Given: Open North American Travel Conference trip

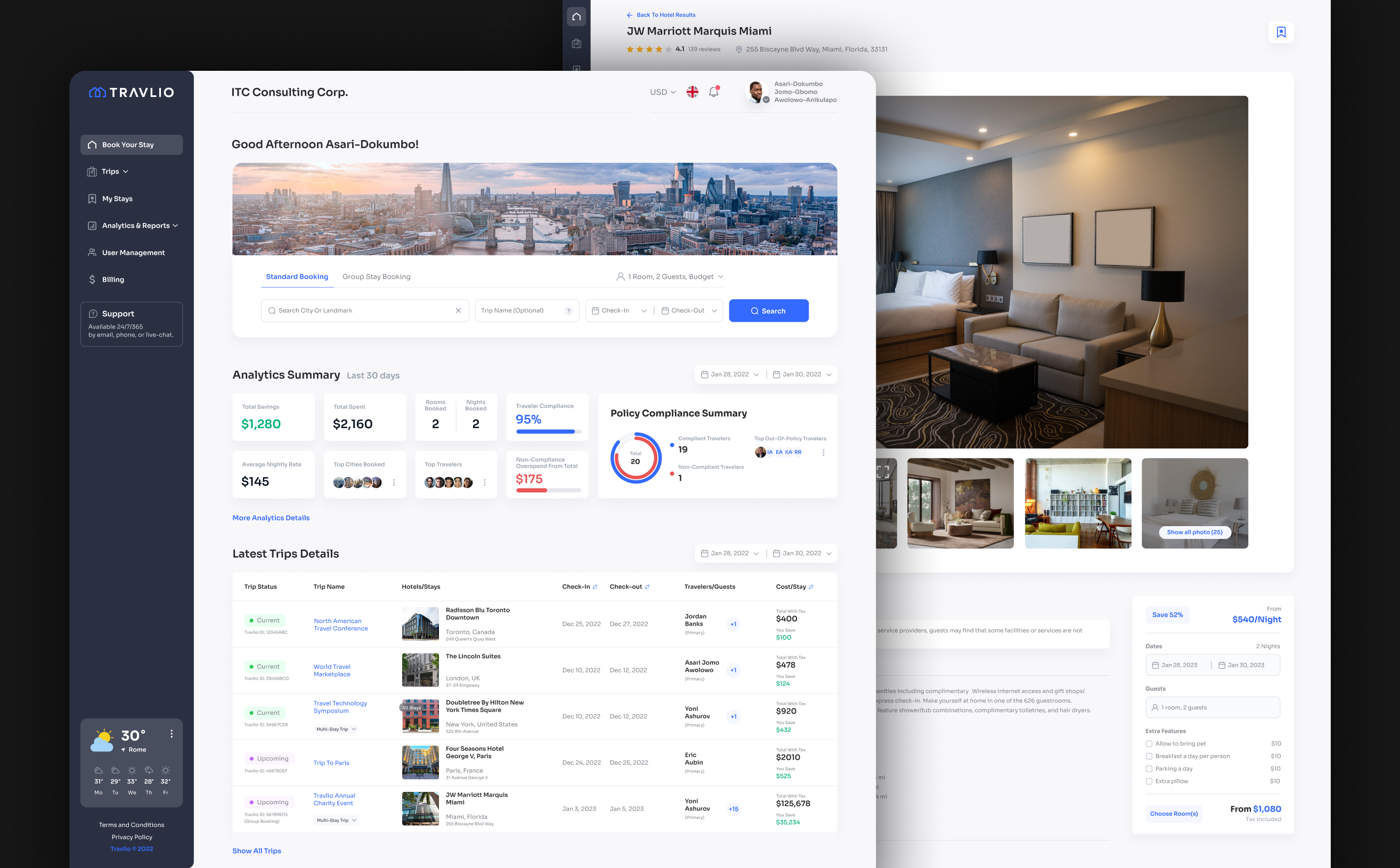Looking at the screenshot, I should click(x=340, y=625).
